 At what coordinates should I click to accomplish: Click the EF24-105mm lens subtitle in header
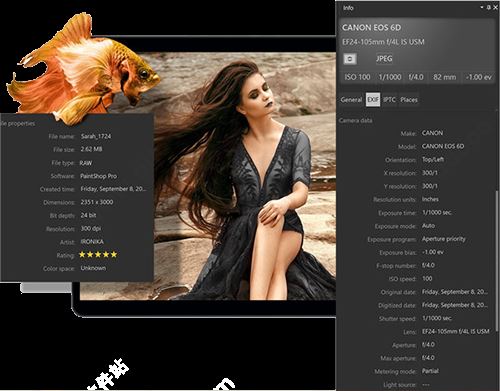[x=383, y=42]
